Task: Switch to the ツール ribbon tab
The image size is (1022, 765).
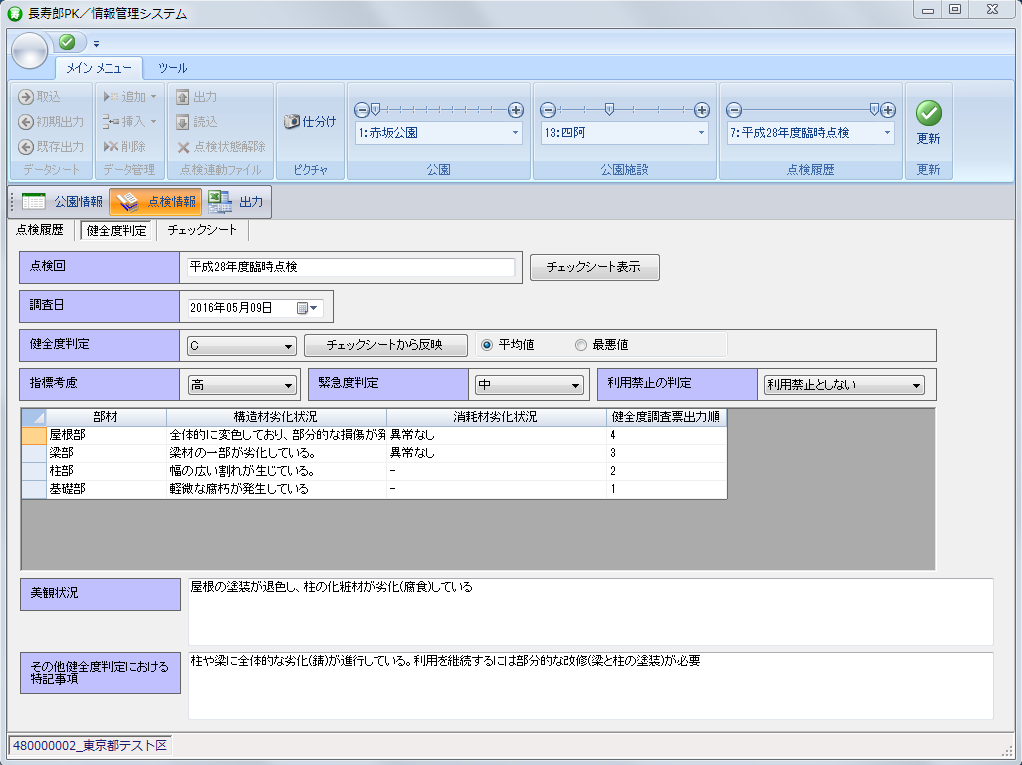Action: (172, 68)
